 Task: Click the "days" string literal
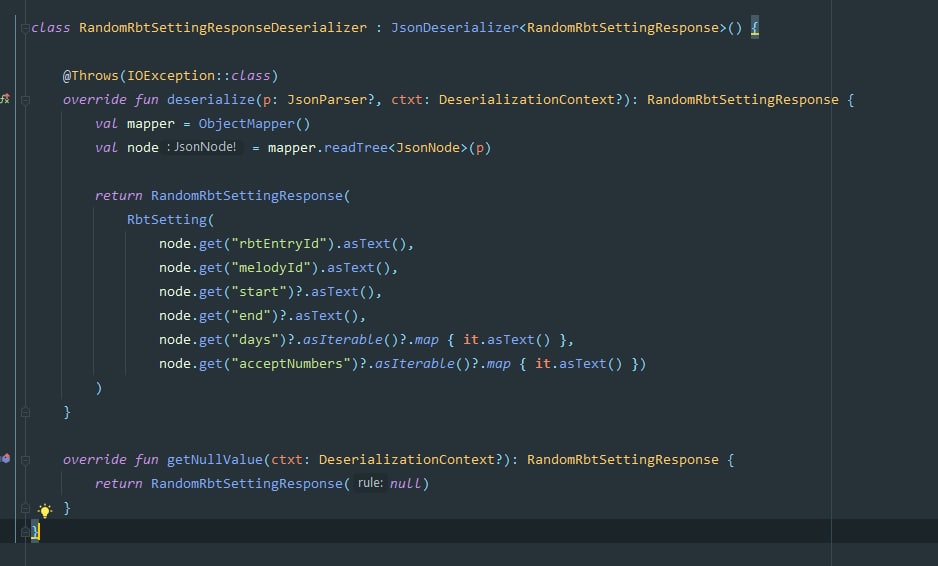tap(254, 339)
